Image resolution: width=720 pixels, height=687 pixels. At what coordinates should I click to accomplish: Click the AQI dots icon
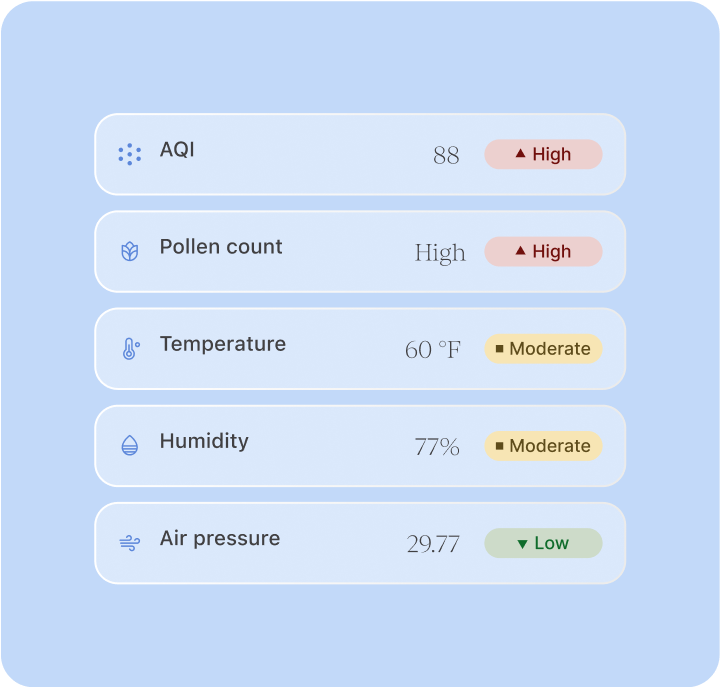click(x=129, y=155)
